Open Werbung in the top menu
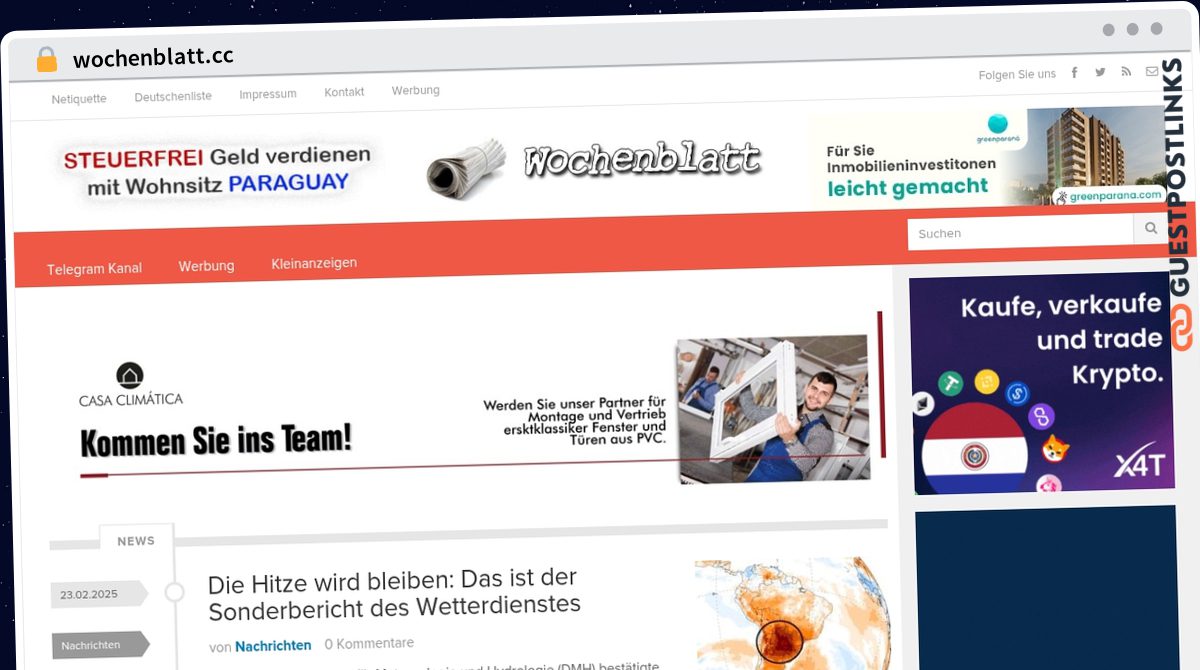Screen dimensions: 1200x670 pos(415,90)
